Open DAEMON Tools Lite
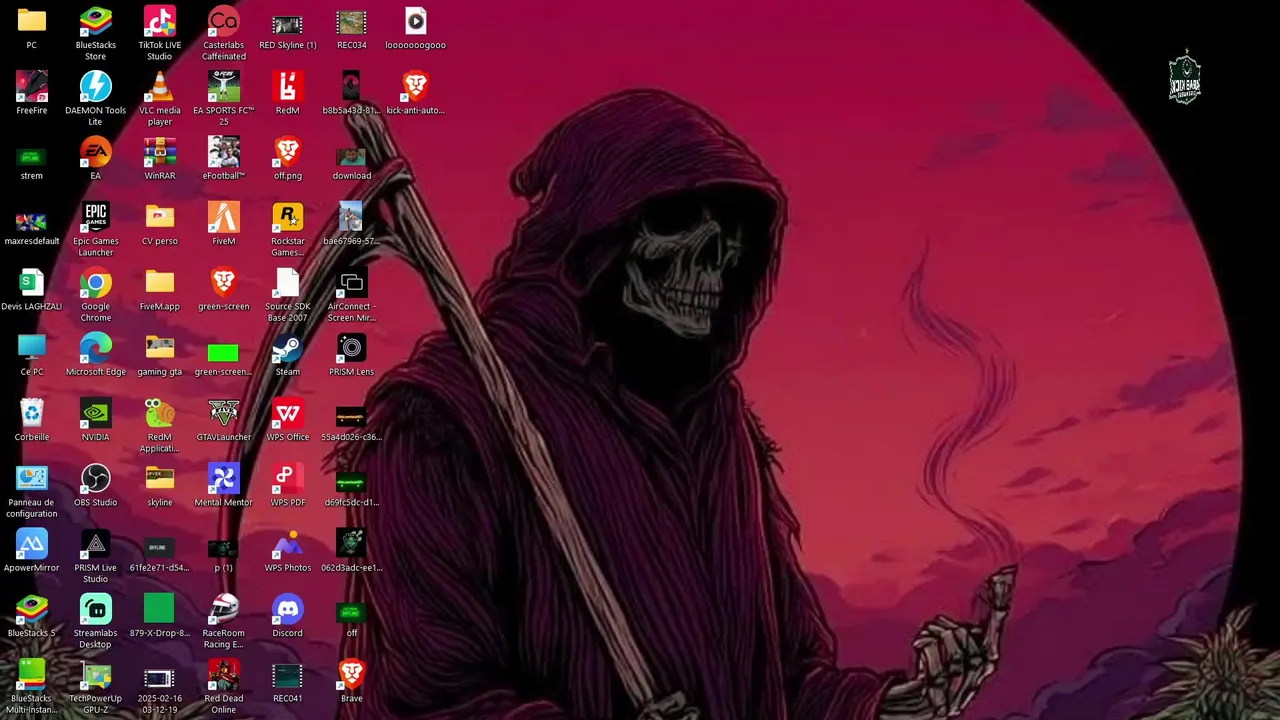Image resolution: width=1280 pixels, height=720 pixels. 96,87
